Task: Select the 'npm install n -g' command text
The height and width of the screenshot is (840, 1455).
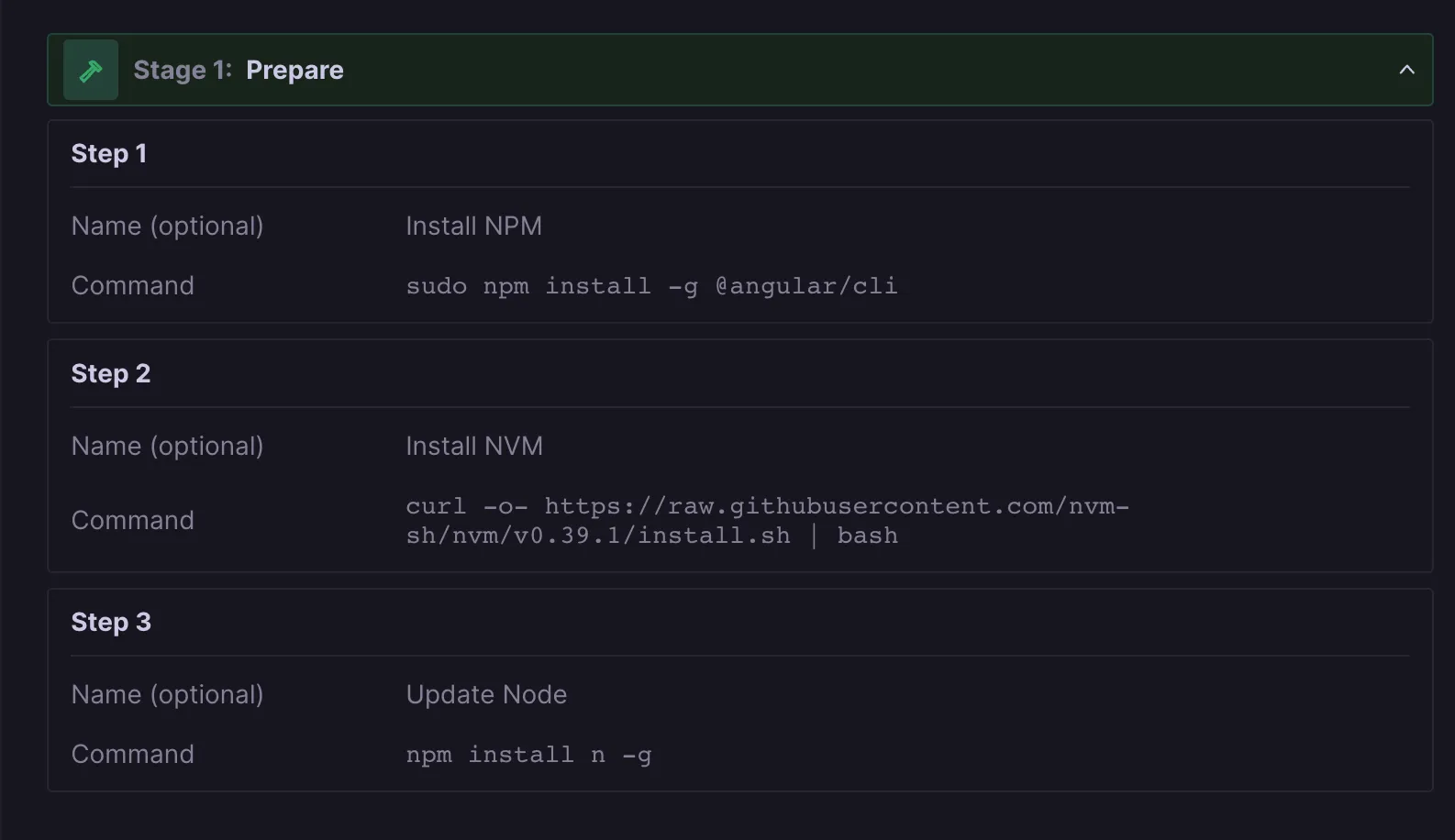Action: coord(528,755)
